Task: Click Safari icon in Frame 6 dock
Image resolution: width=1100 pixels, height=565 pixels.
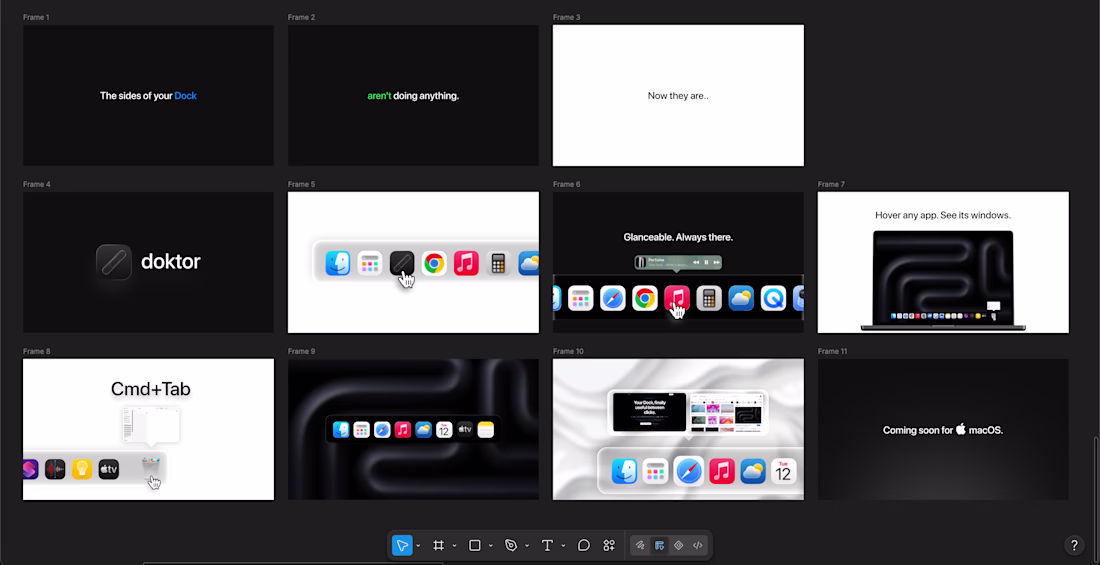Action: pos(612,298)
